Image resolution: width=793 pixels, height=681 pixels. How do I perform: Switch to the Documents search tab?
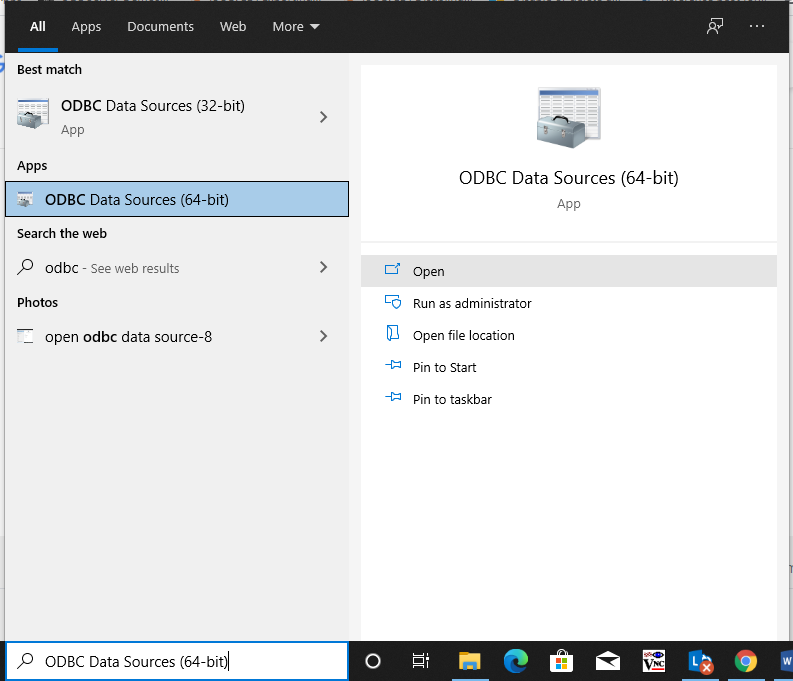click(158, 27)
